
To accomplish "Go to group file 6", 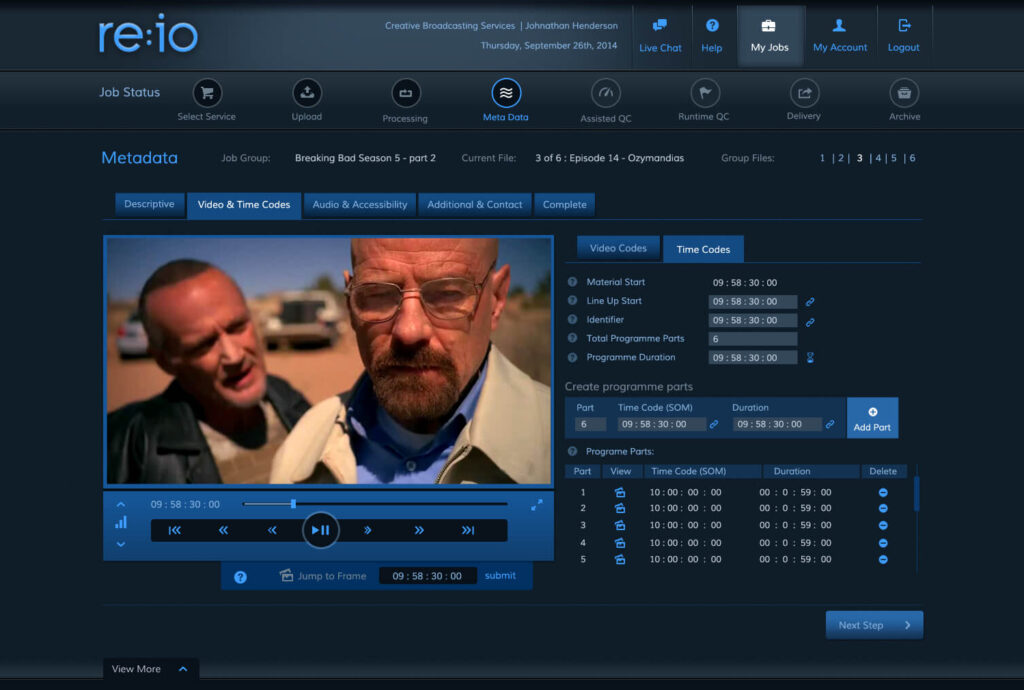I will coord(912,158).
